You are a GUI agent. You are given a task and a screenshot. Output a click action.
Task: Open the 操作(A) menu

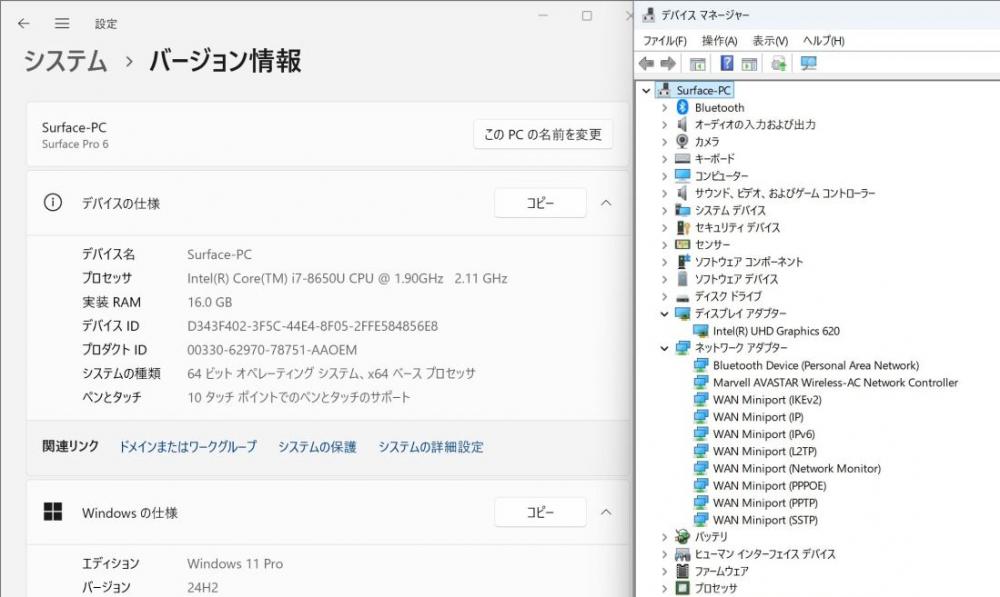pos(719,41)
